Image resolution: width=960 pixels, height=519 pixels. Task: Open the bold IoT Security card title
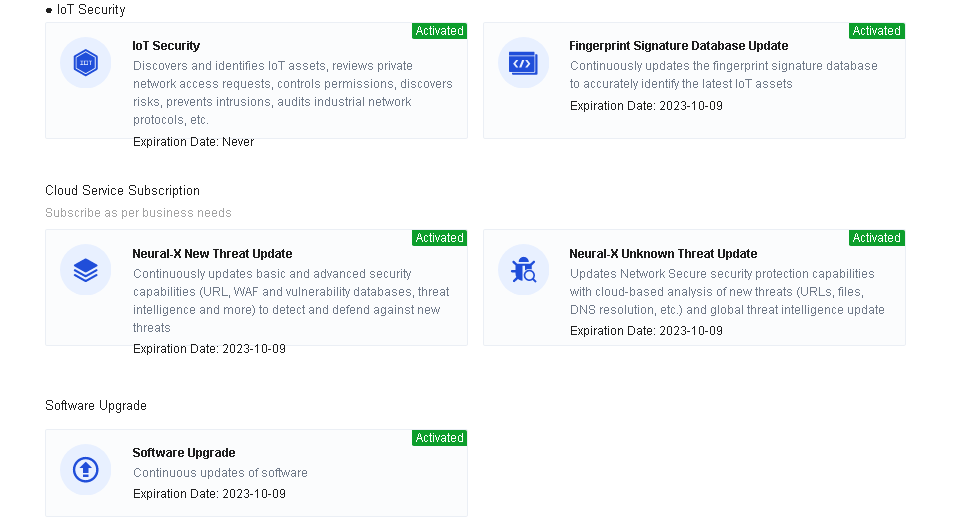point(166,46)
